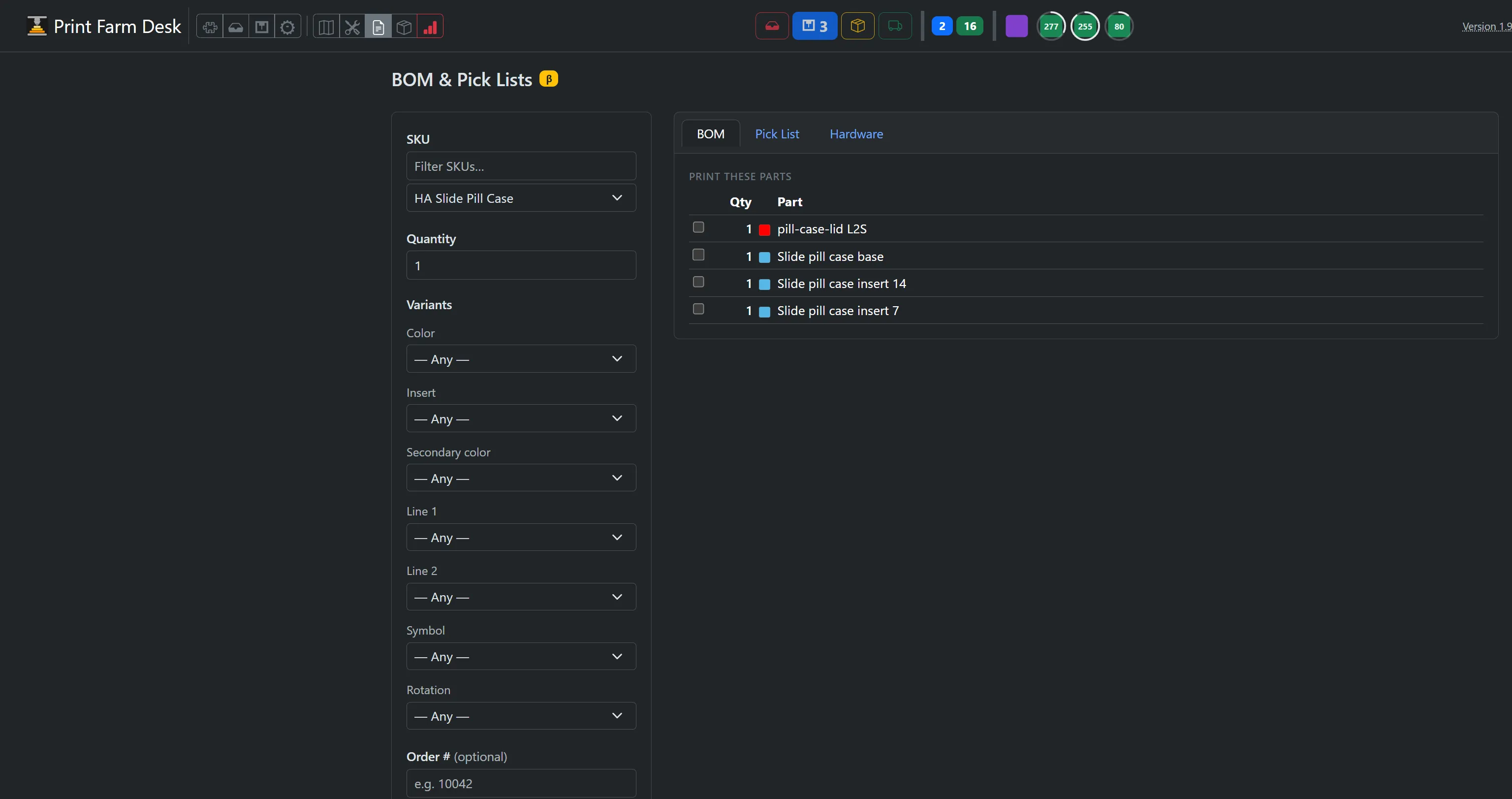Click the red inbox status badge

pyautogui.click(x=772, y=26)
